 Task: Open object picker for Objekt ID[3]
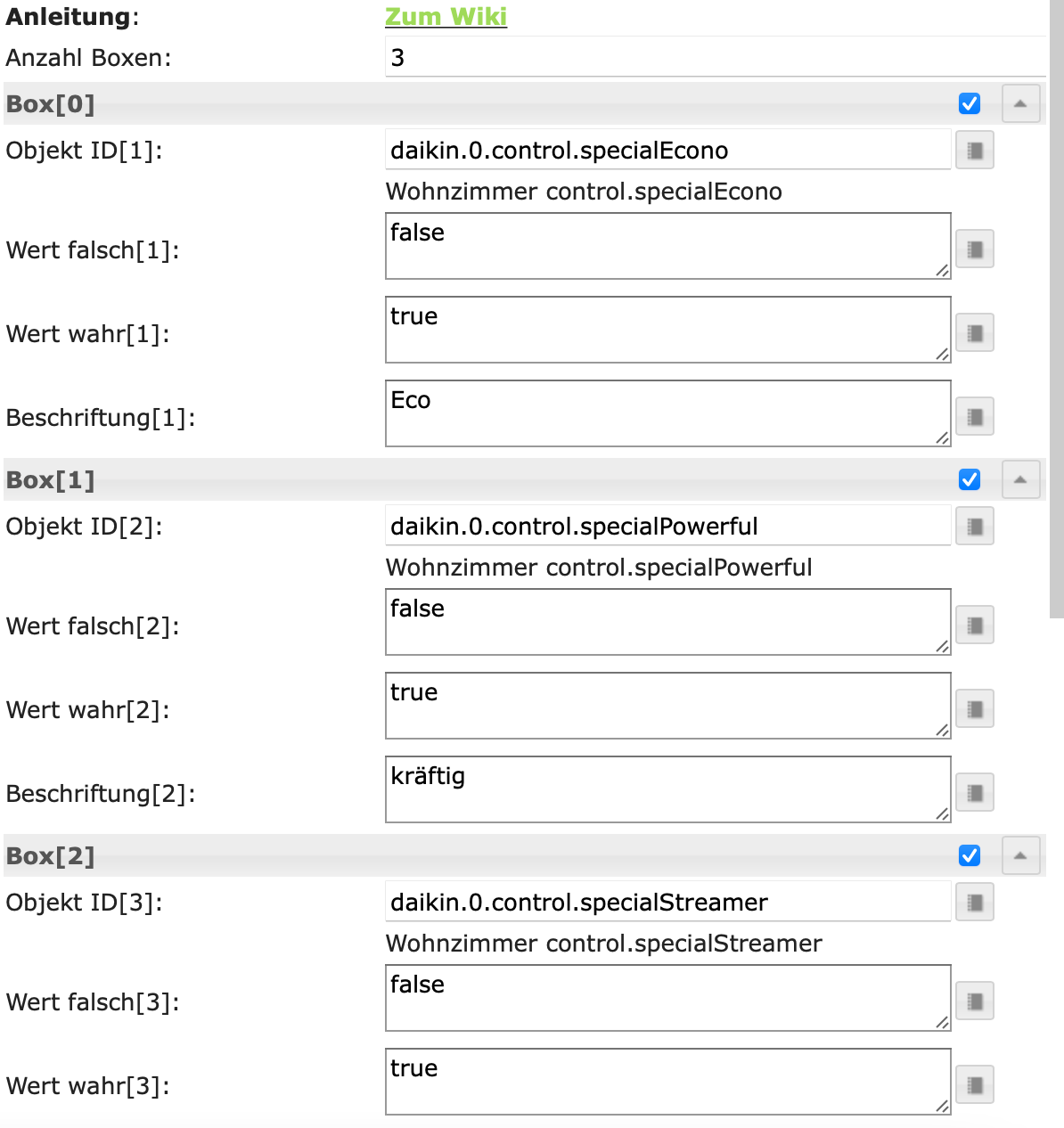974,903
